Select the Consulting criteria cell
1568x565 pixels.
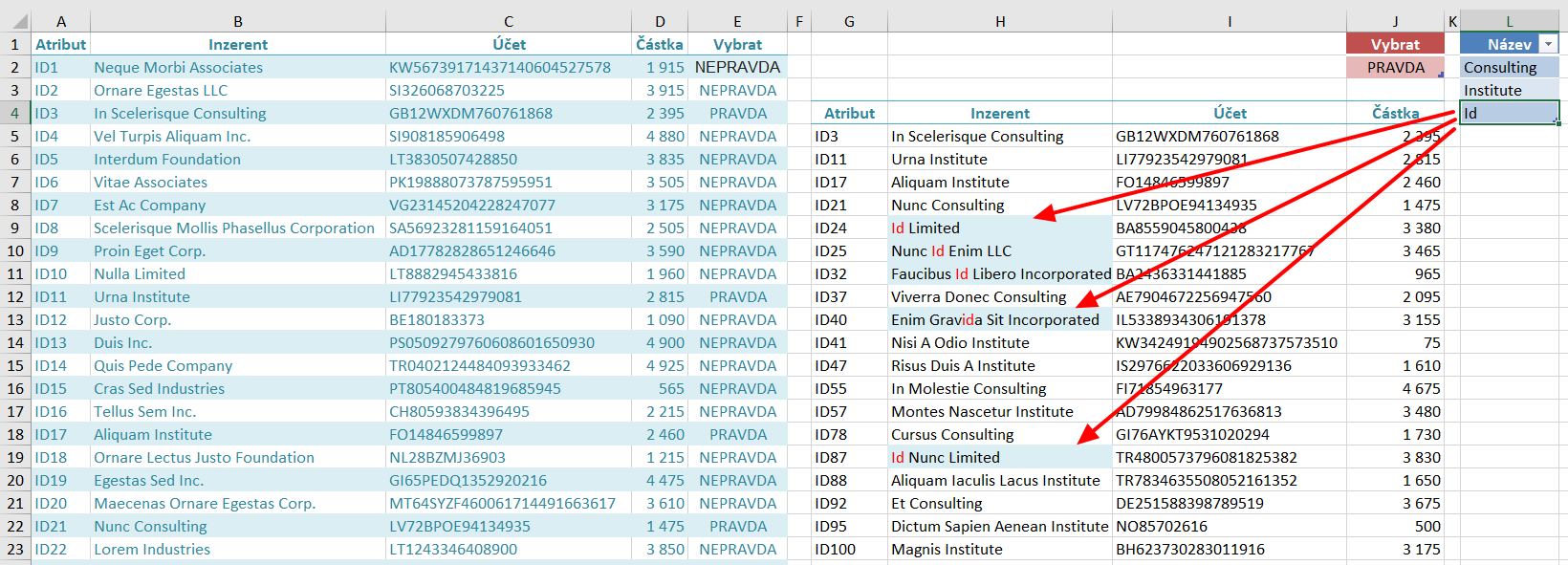[1510, 67]
